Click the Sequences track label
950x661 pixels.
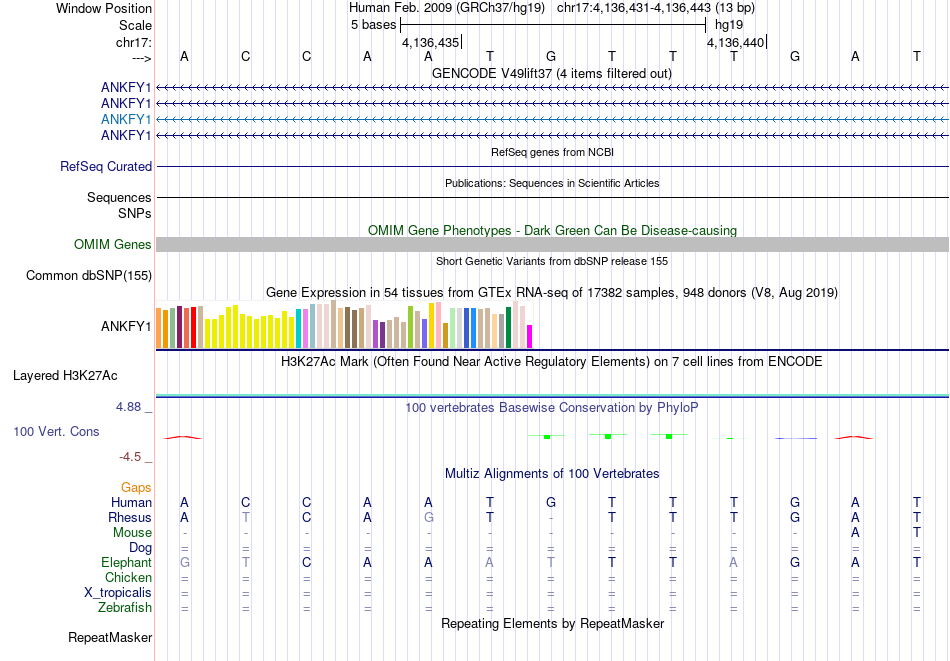119,198
